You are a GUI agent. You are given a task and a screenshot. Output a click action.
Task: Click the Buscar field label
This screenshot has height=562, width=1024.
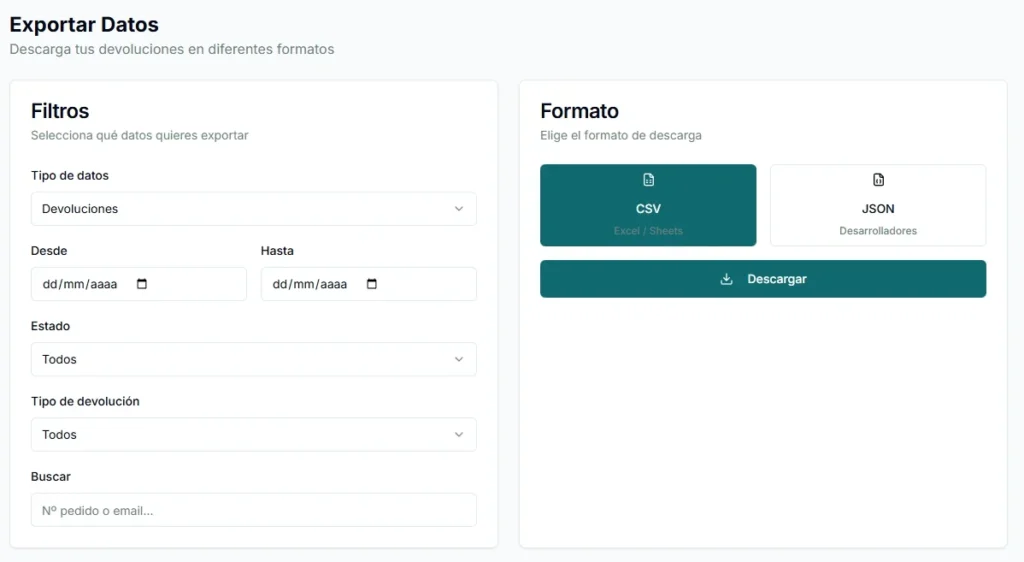point(51,476)
